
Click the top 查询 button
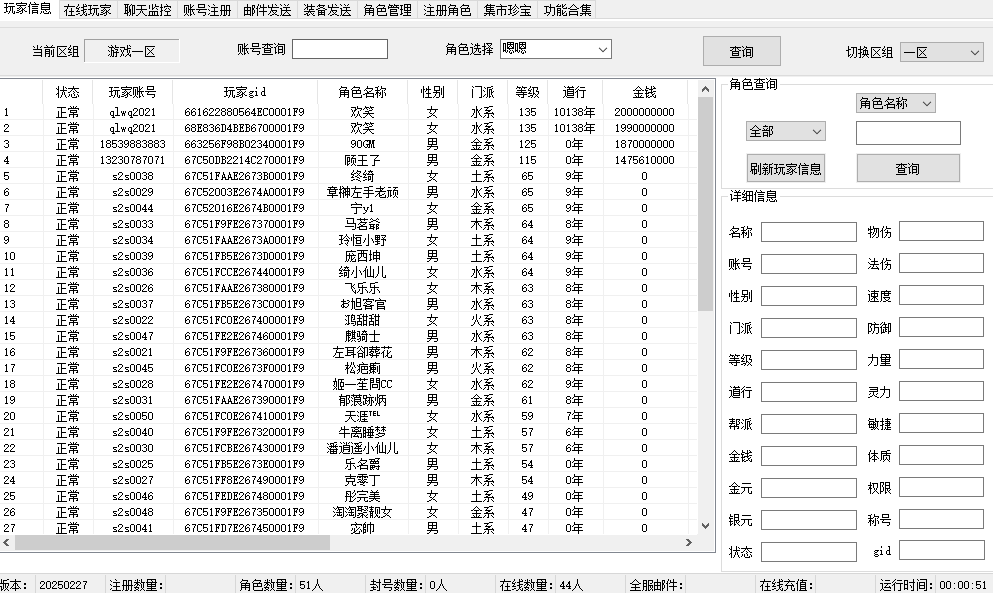click(x=741, y=52)
